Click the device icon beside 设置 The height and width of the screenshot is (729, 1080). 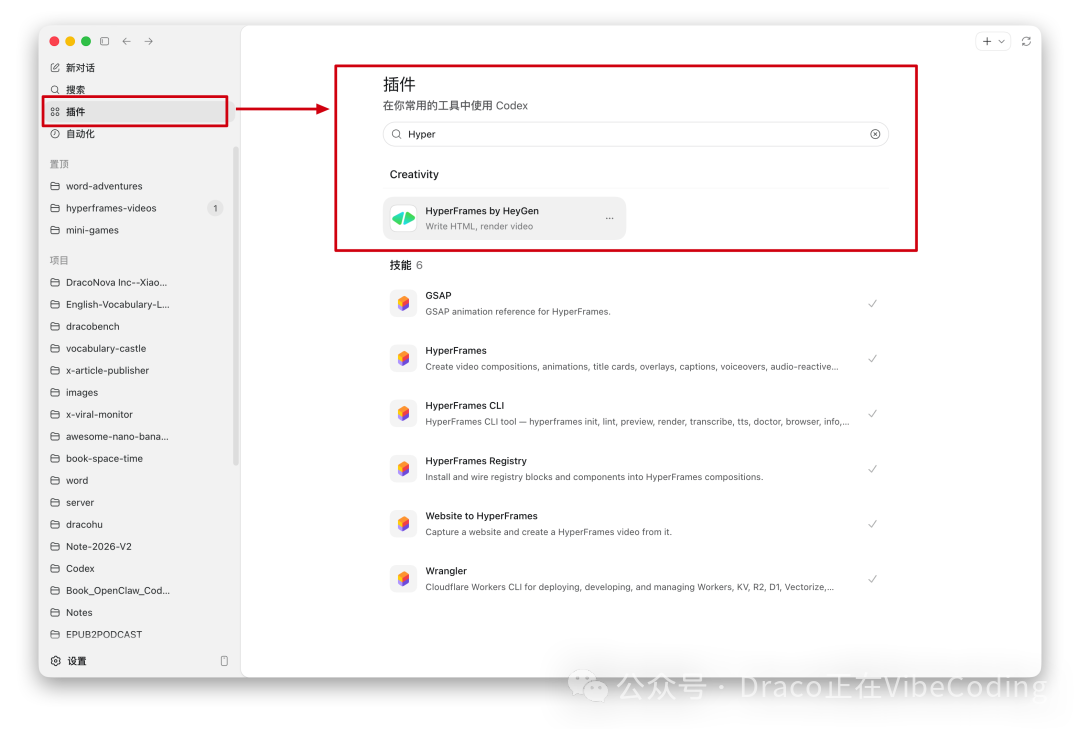(225, 661)
